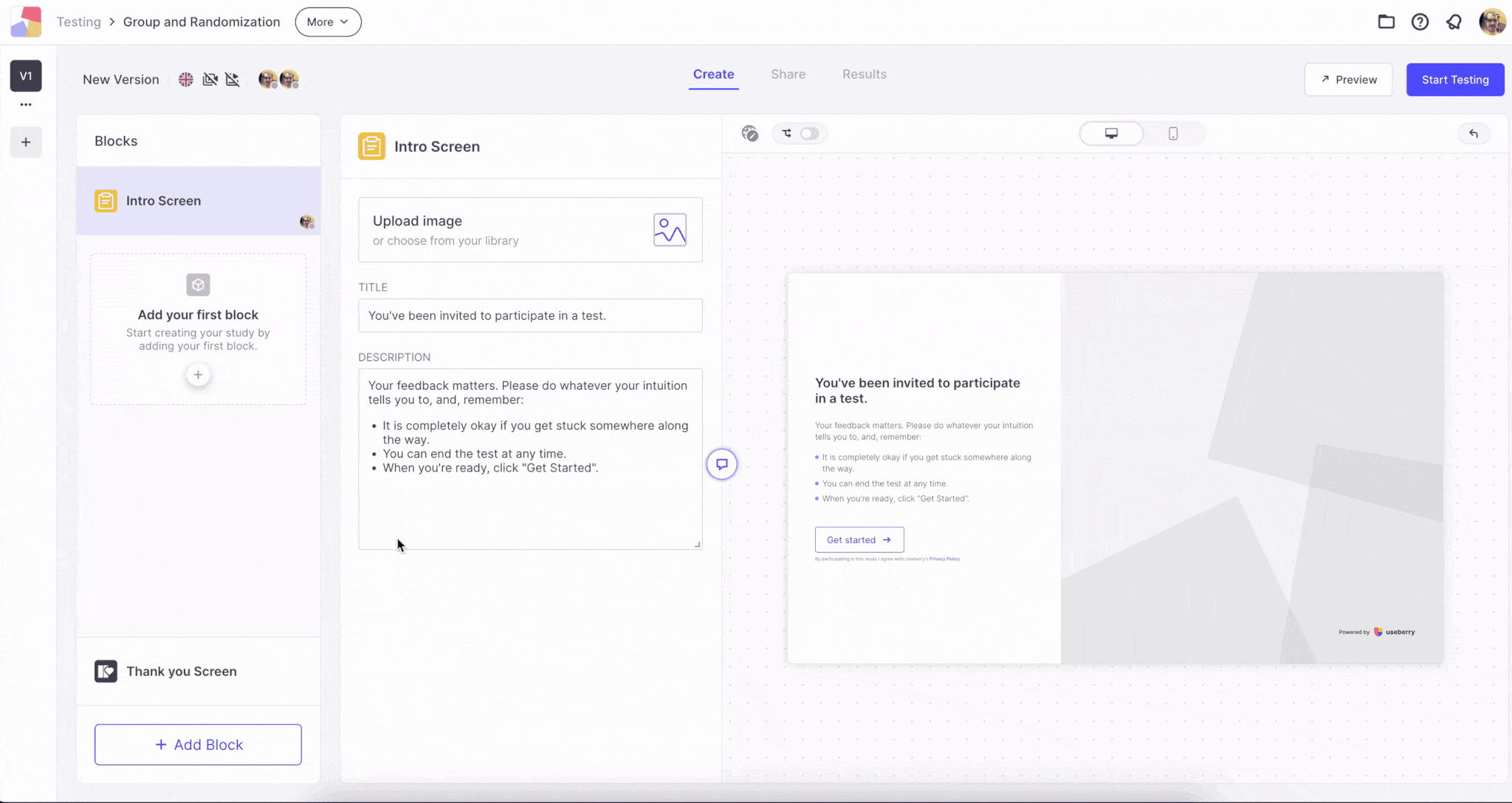Open the translation globe edit icon

750,134
